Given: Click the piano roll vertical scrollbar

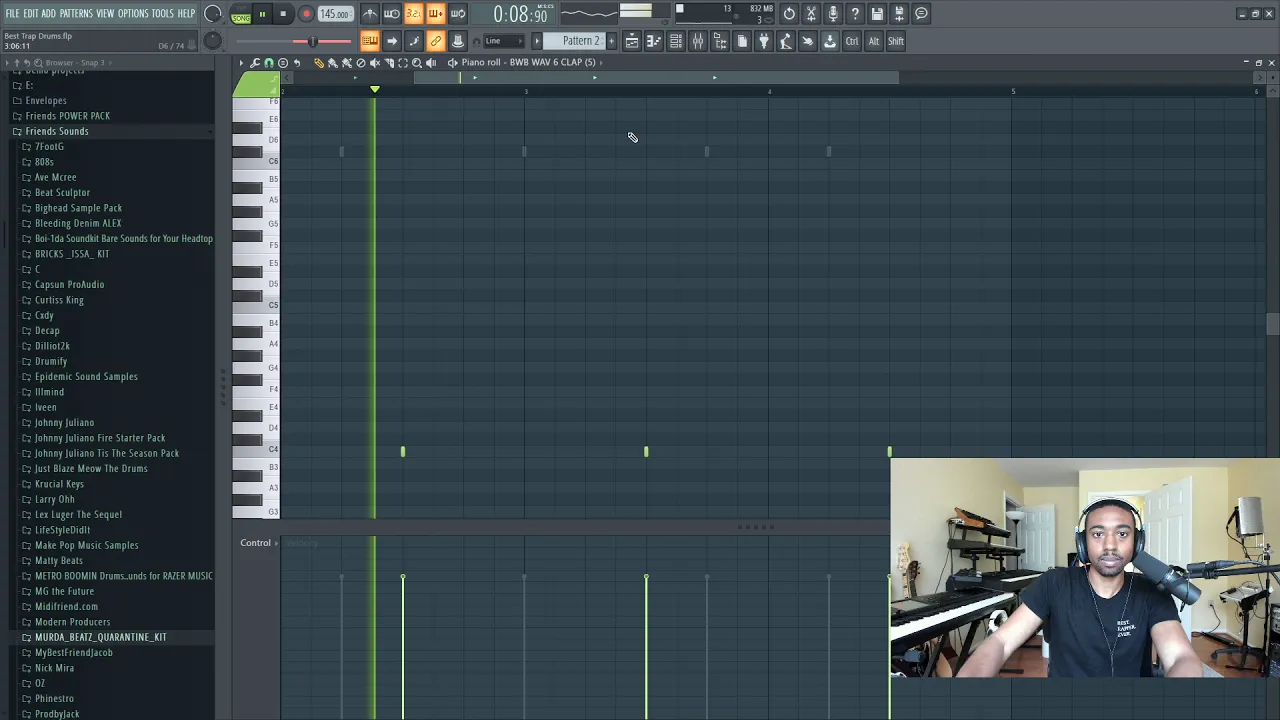Looking at the screenshot, I should tap(1272, 325).
